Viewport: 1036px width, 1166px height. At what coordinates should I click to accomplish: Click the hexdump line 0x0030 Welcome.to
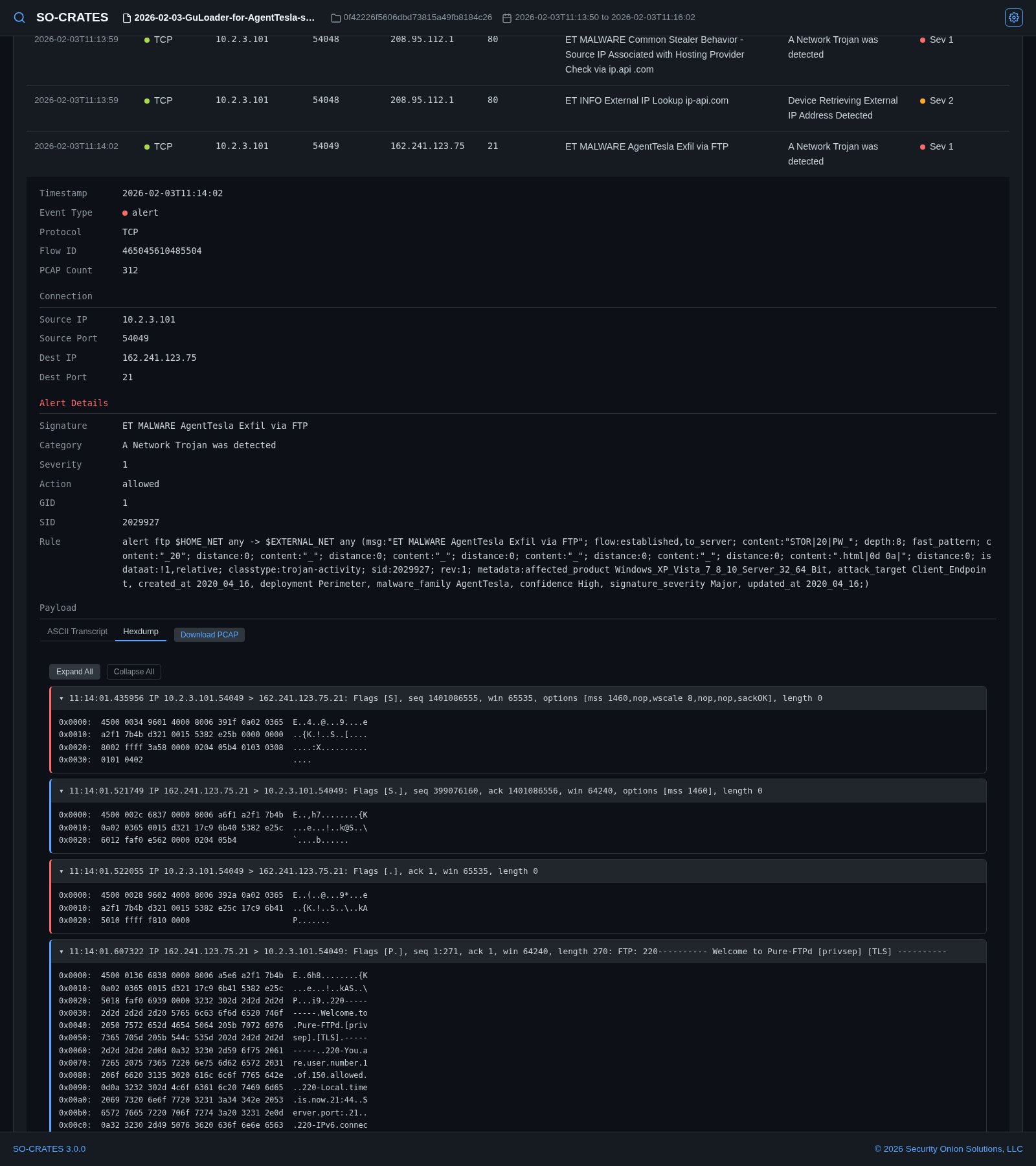click(214, 1013)
